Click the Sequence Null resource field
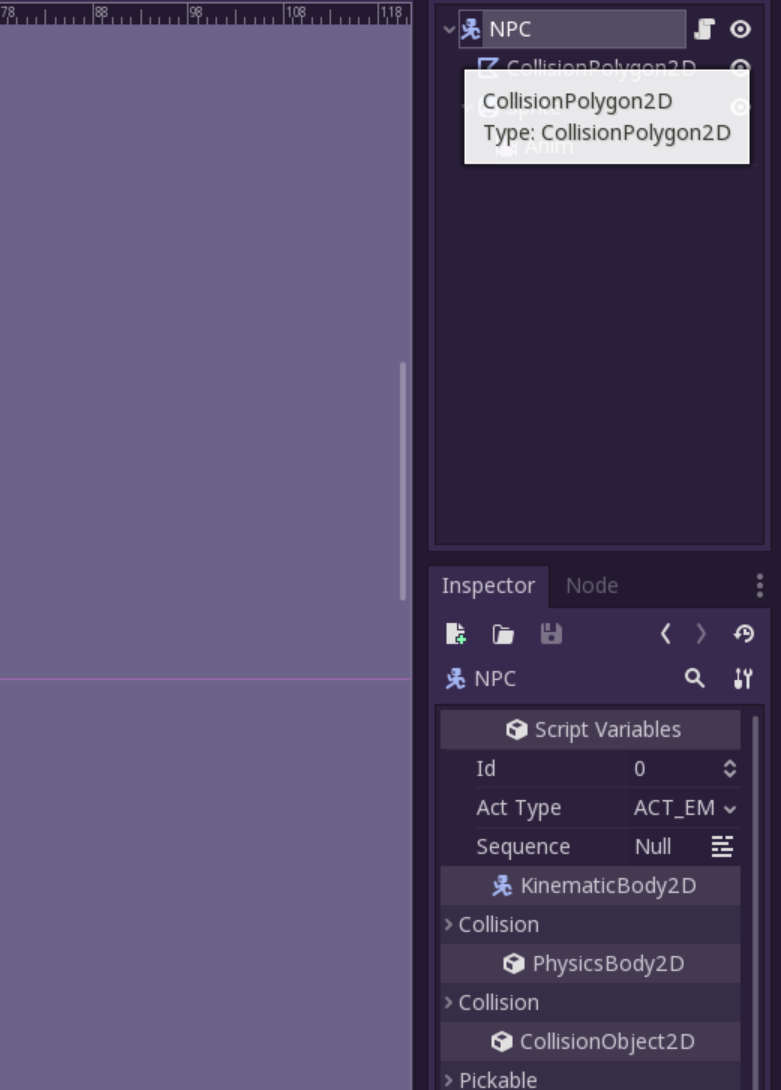This screenshot has width=781, height=1090. (x=669, y=847)
